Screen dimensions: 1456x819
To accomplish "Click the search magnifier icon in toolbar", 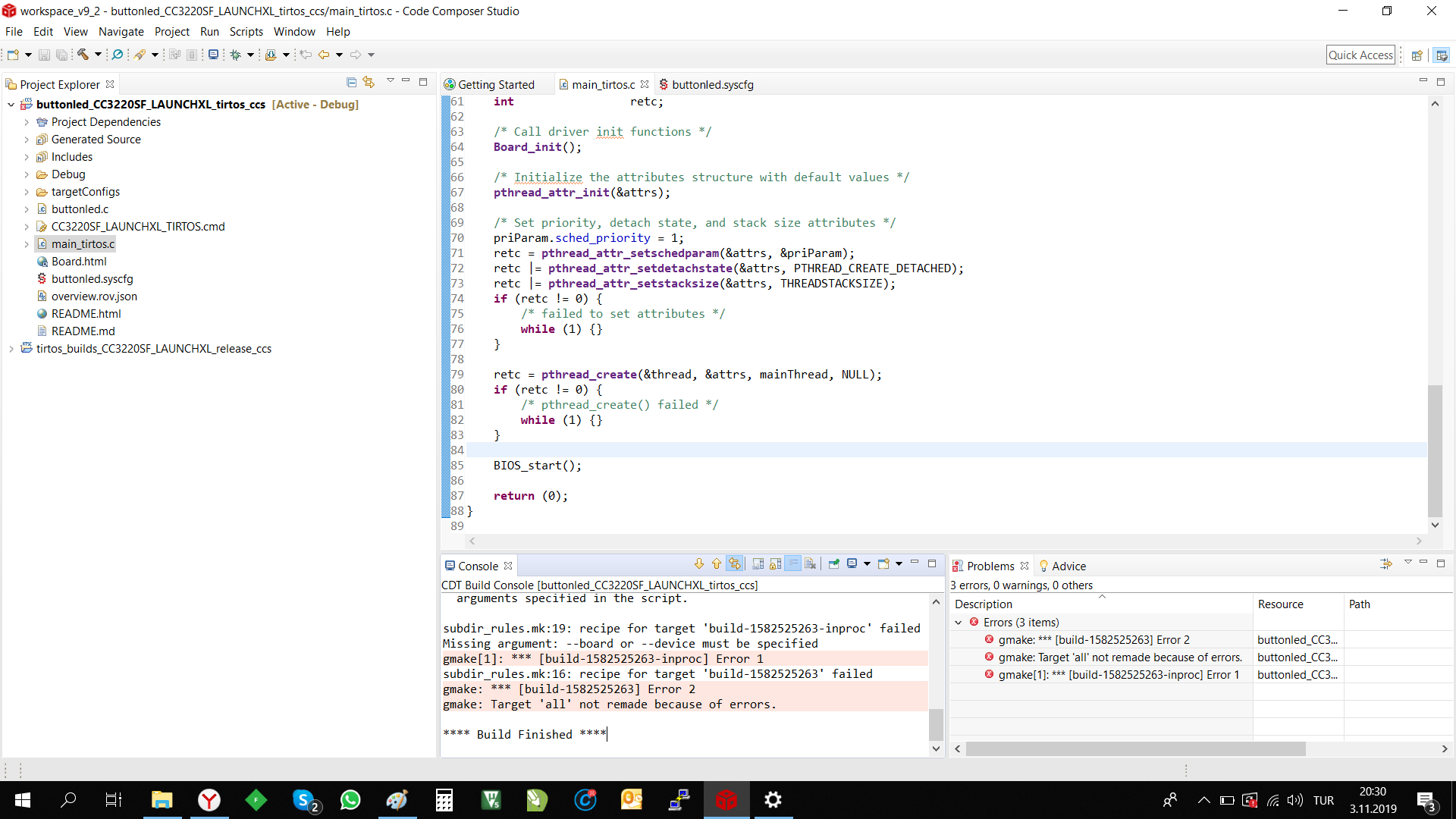I will point(118,55).
